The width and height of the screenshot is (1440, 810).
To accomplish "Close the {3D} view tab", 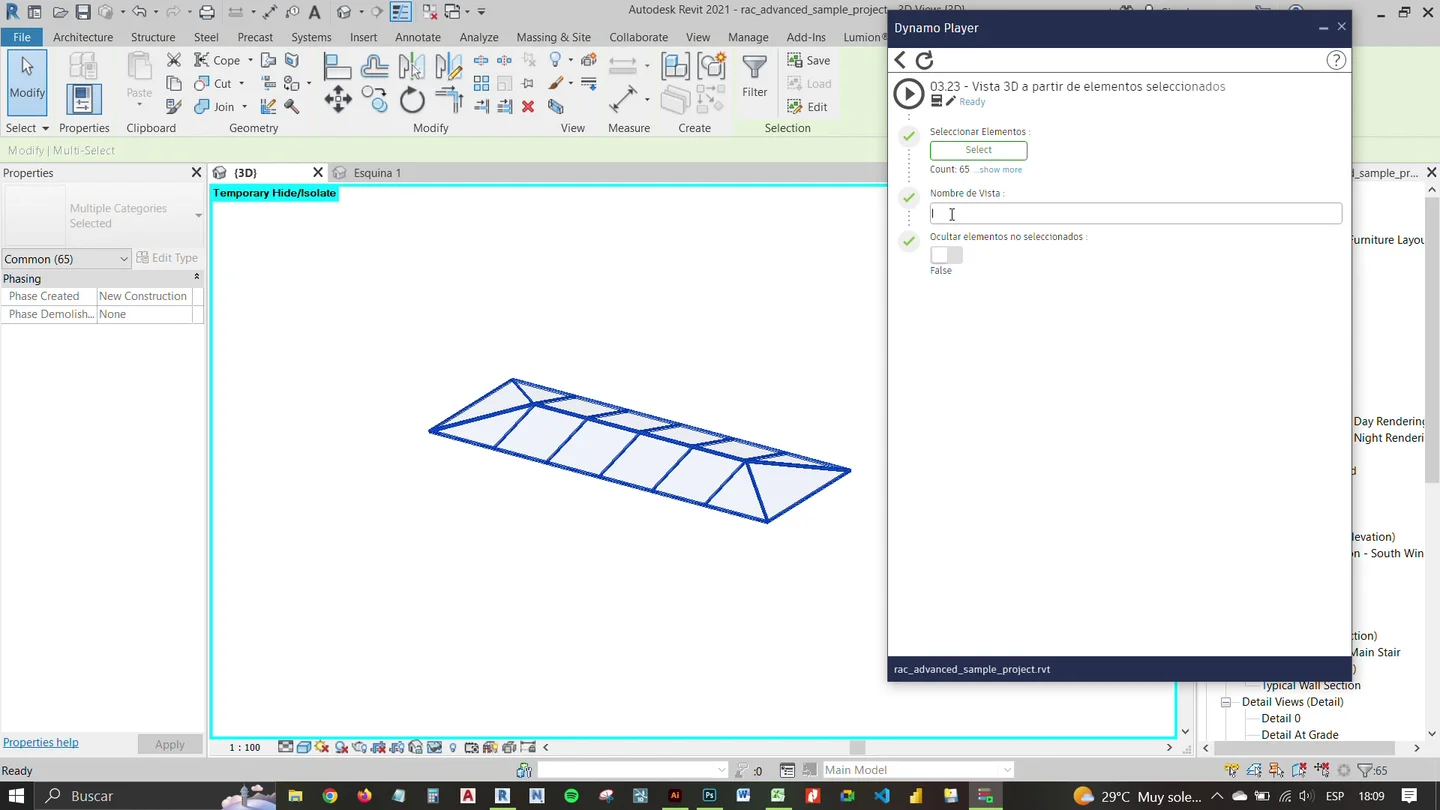I will (x=318, y=173).
